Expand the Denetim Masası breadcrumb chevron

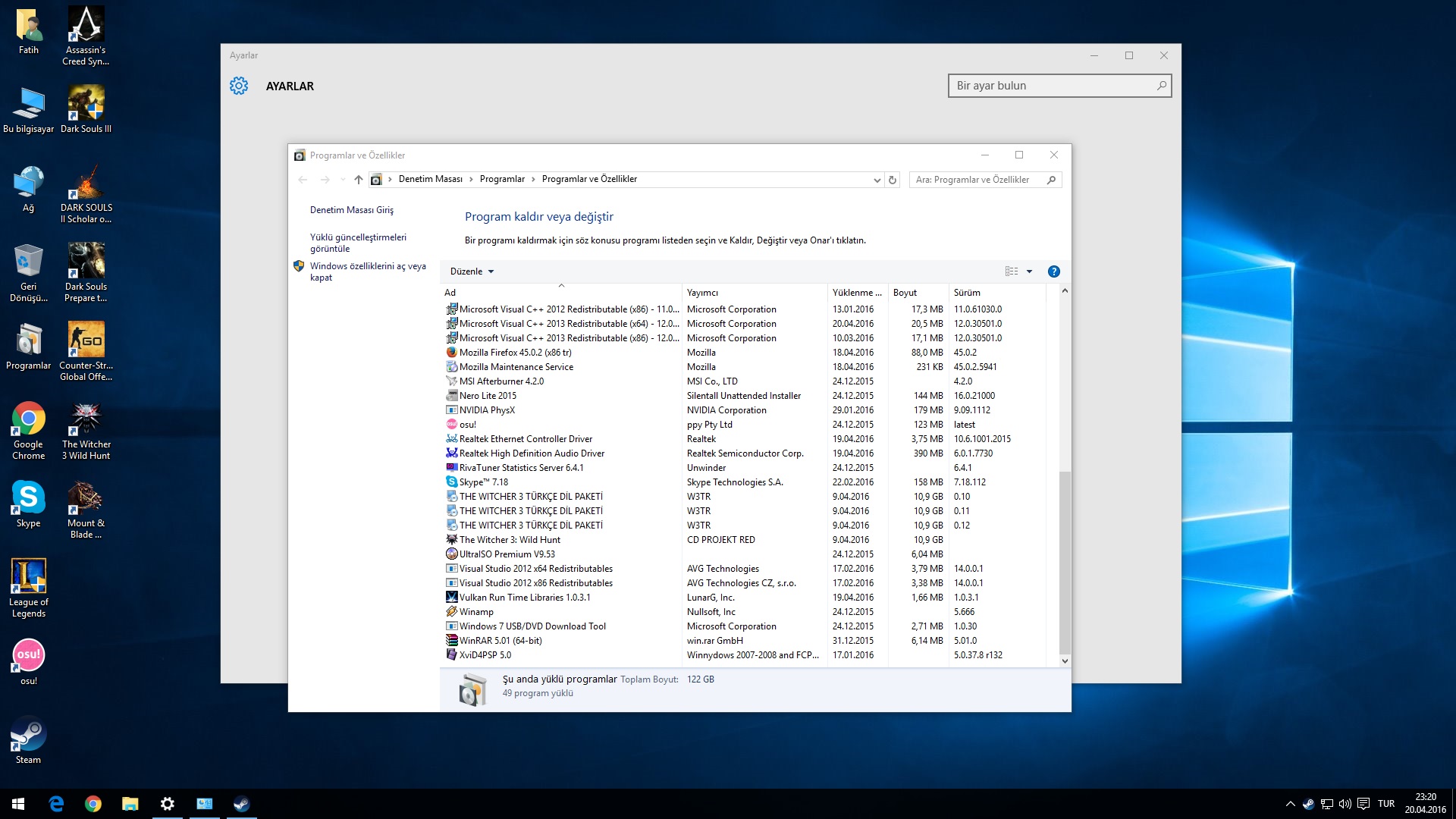pyautogui.click(x=471, y=179)
